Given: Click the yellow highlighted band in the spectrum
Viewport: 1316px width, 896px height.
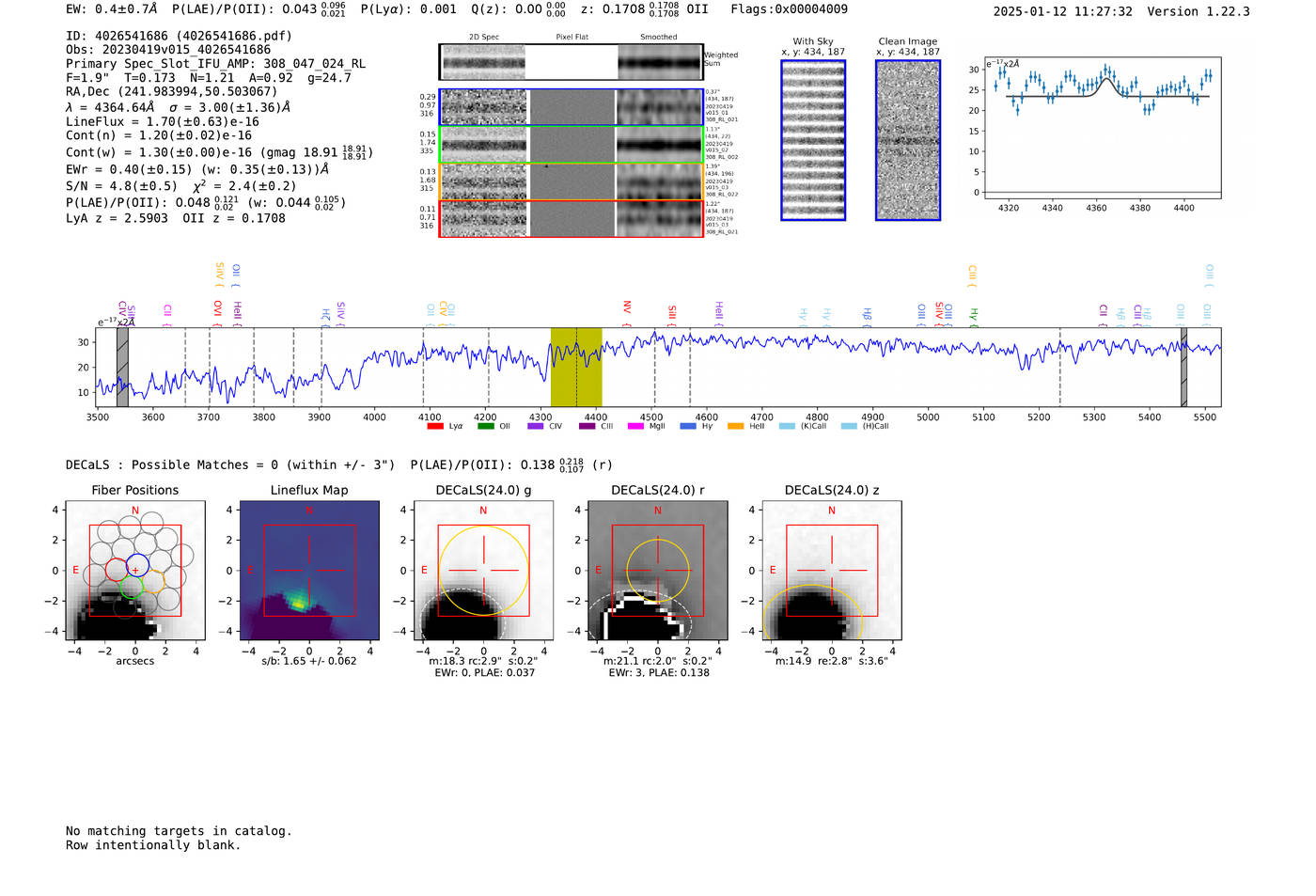Looking at the screenshot, I should pyautogui.click(x=575, y=367).
